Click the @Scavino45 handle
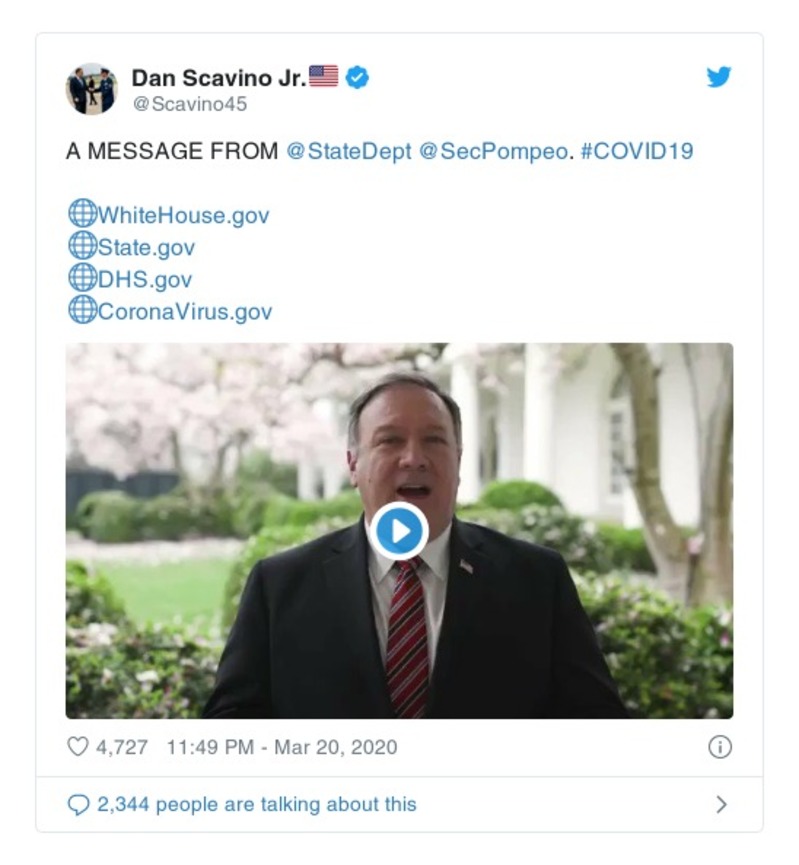This screenshot has width=799, height=865. [x=189, y=104]
